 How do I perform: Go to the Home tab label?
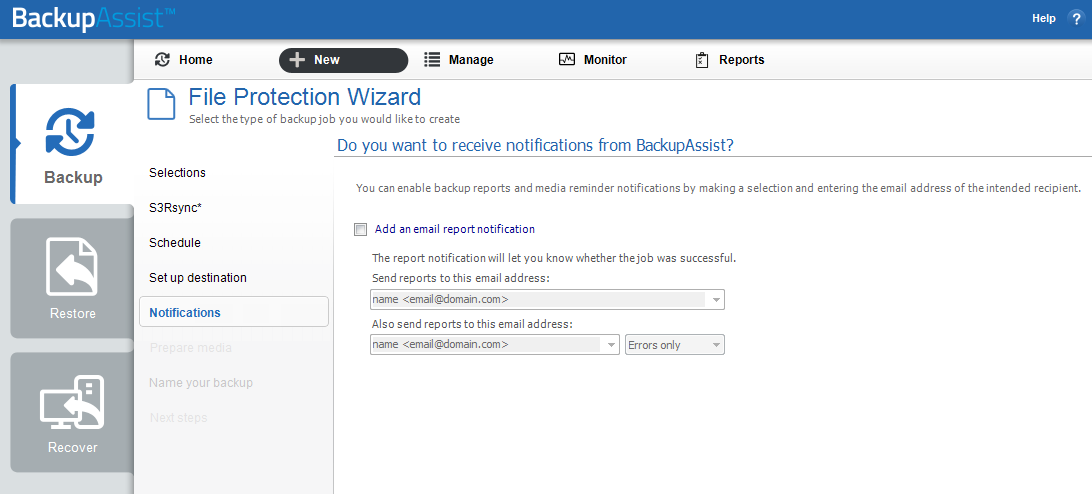pos(196,60)
